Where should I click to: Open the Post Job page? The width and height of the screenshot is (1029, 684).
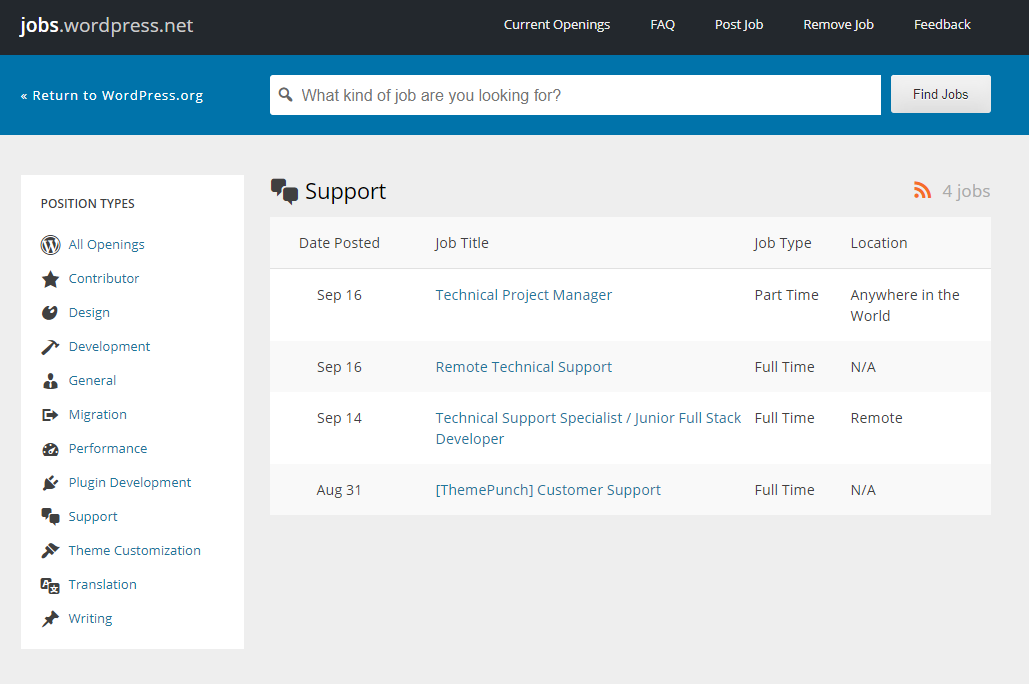click(739, 25)
